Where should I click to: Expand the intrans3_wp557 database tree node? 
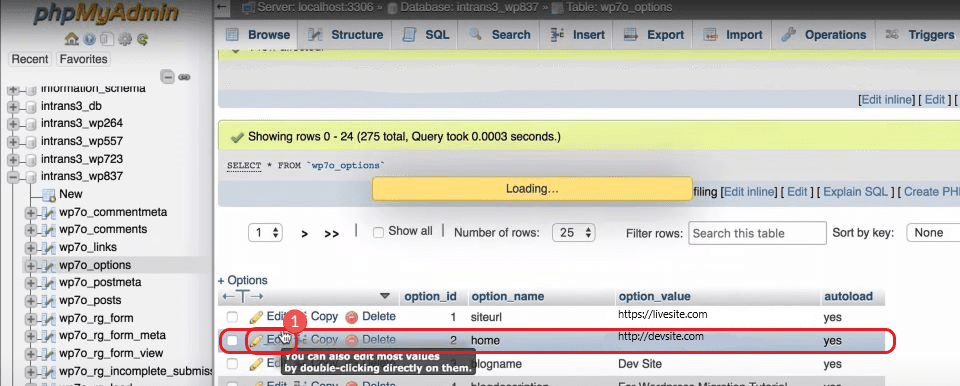click(x=12, y=141)
